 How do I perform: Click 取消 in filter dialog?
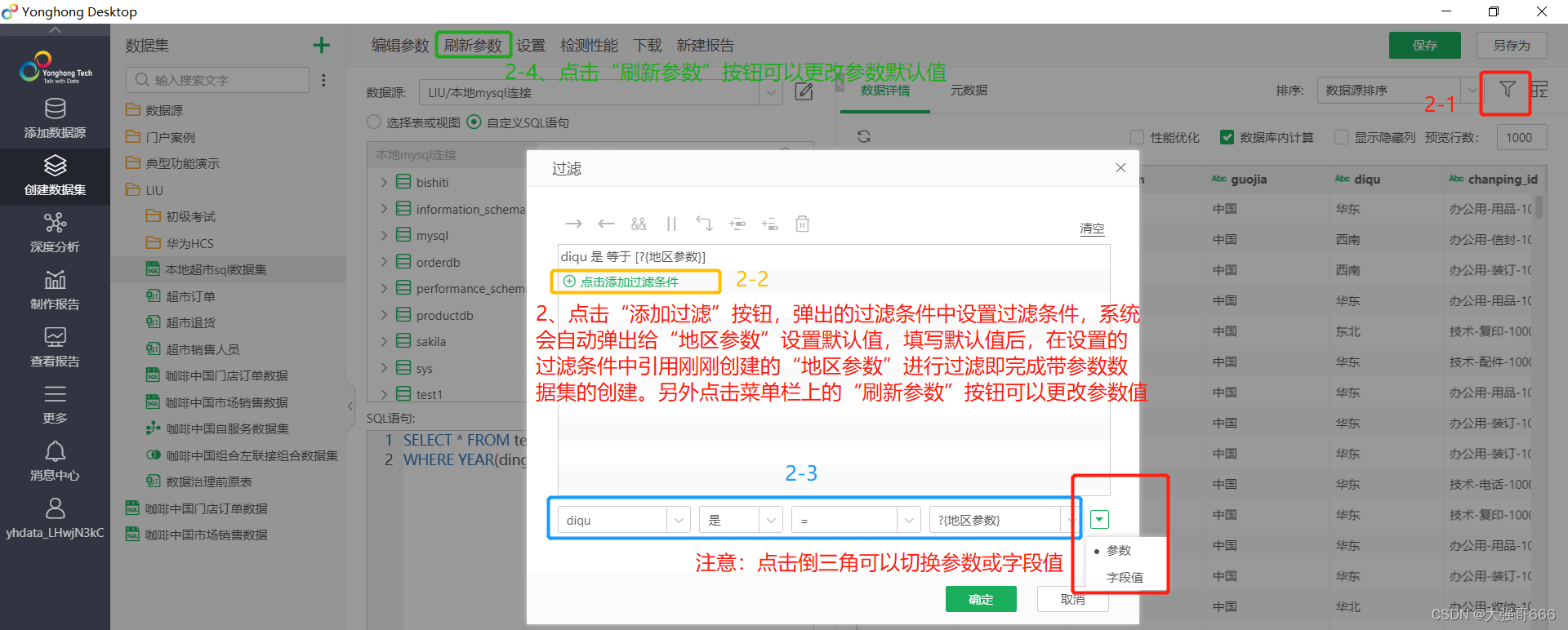[x=1073, y=599]
